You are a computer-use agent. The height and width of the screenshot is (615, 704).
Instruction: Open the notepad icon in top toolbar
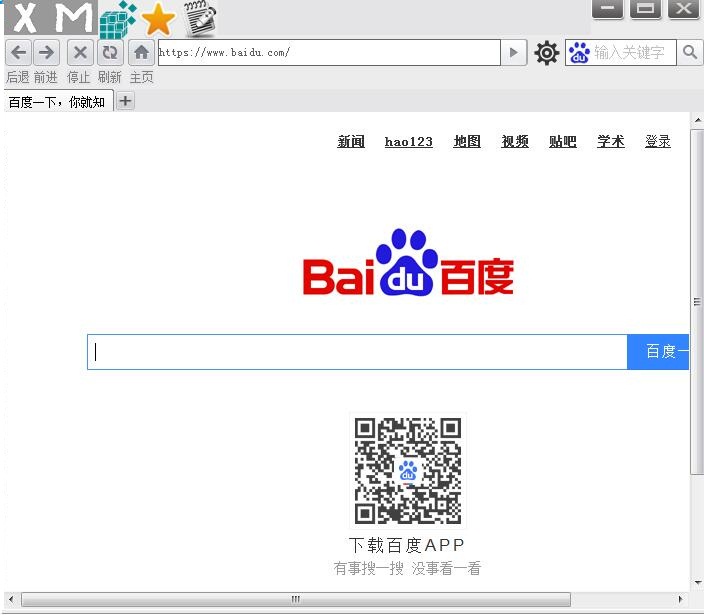click(200, 19)
